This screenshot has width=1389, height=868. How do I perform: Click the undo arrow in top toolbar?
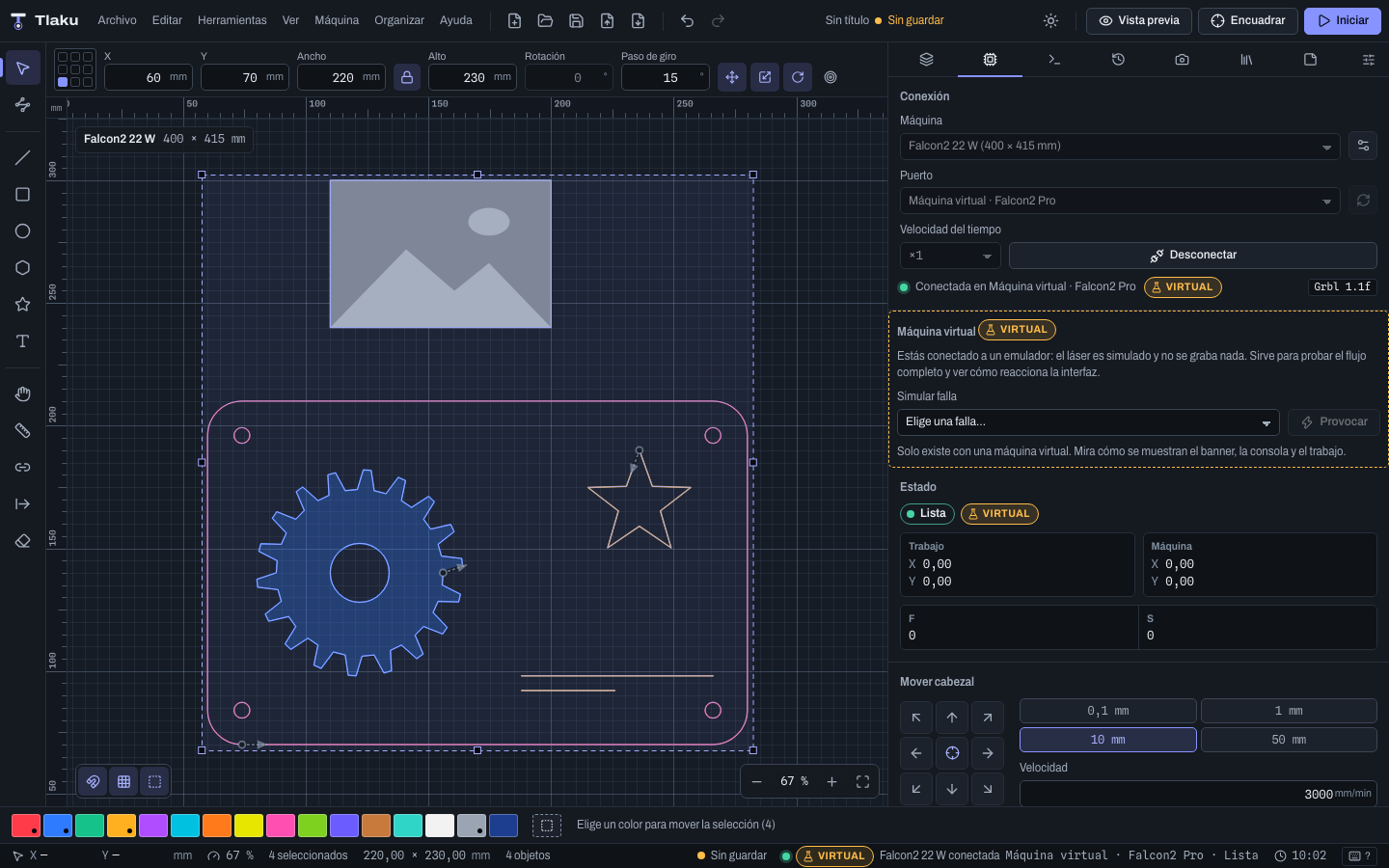point(687,20)
